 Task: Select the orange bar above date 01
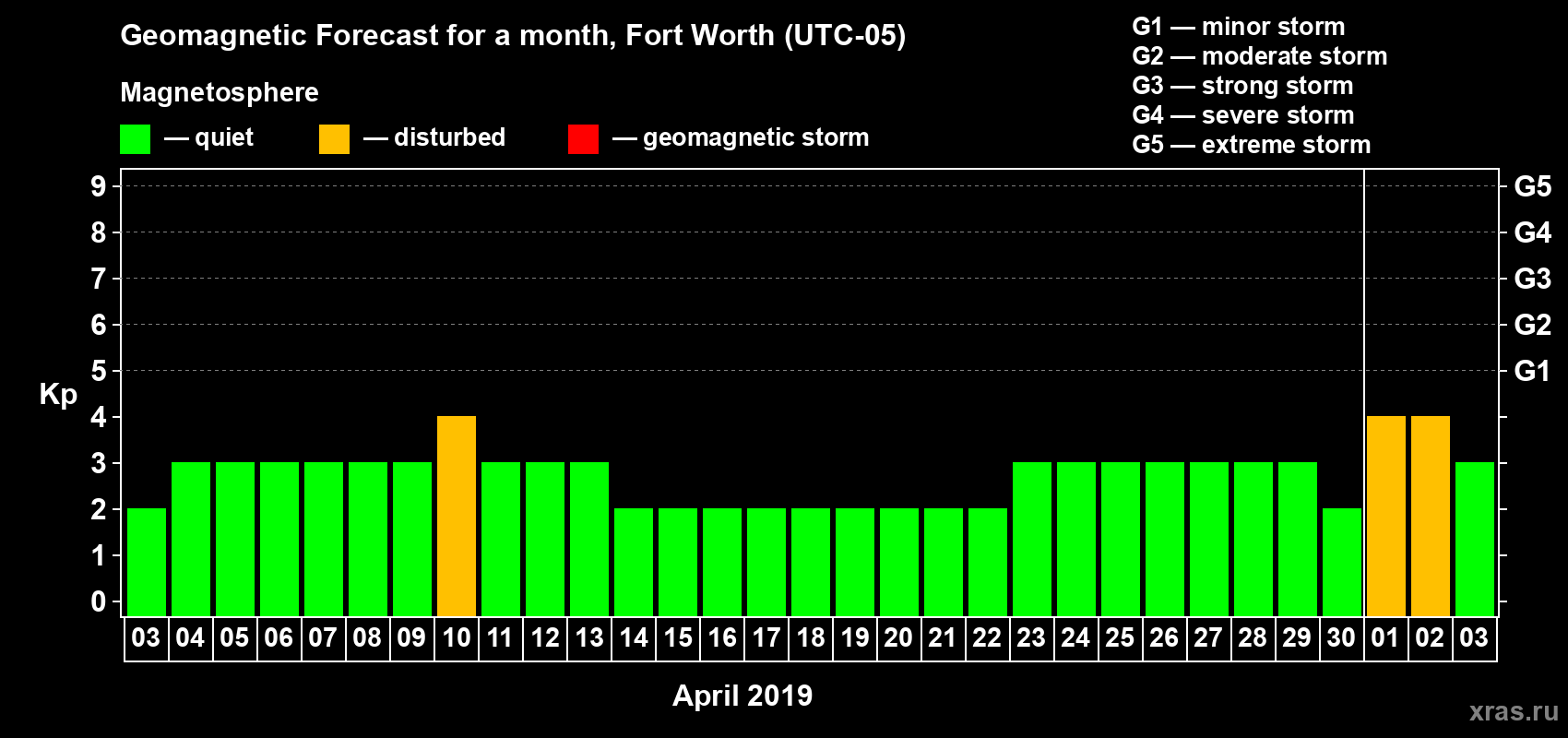tap(1386, 516)
